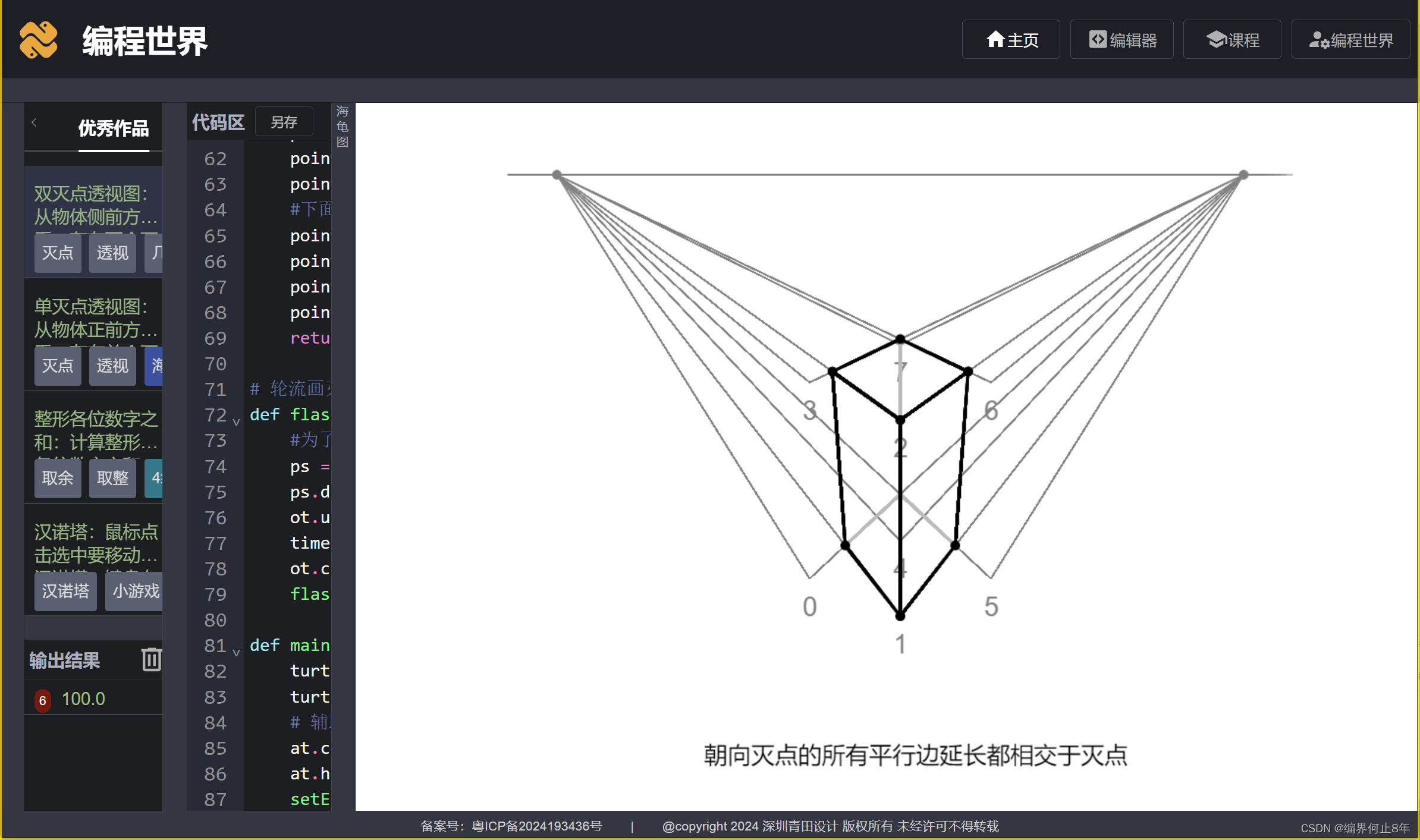Click the 小游戏 tag button

134,592
